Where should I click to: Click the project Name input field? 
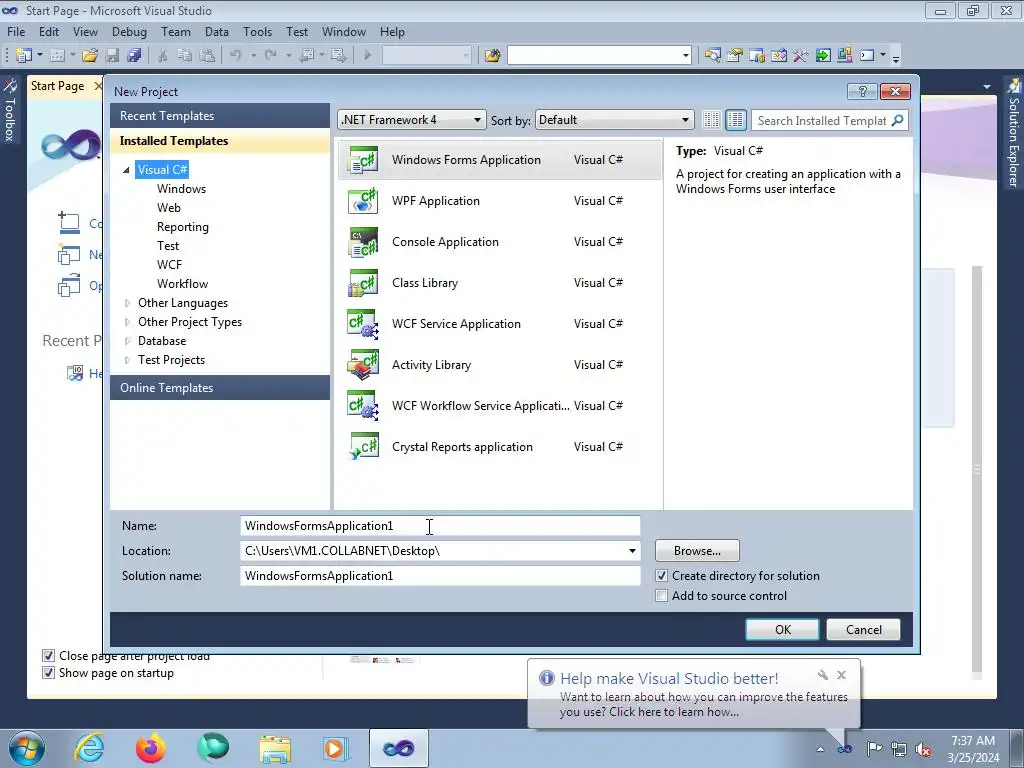440,526
